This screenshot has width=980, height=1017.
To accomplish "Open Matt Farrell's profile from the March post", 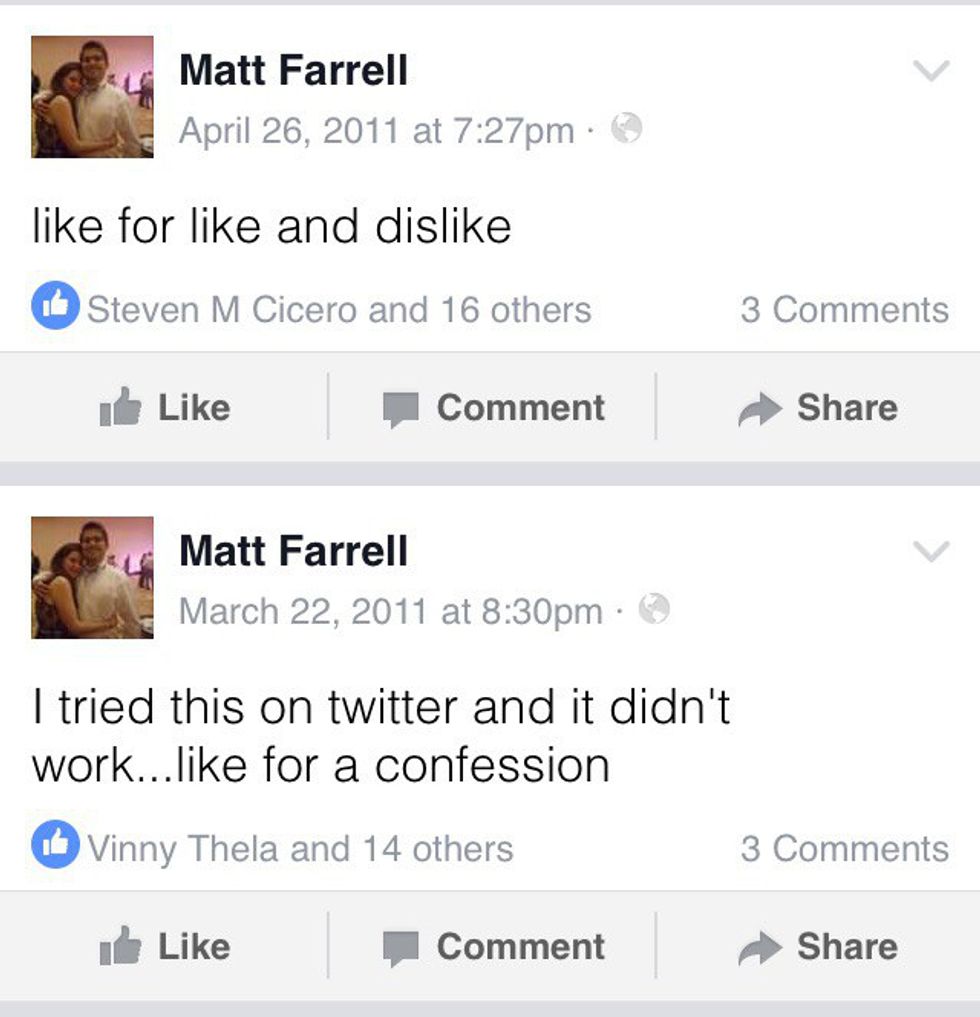I will click(x=293, y=551).
